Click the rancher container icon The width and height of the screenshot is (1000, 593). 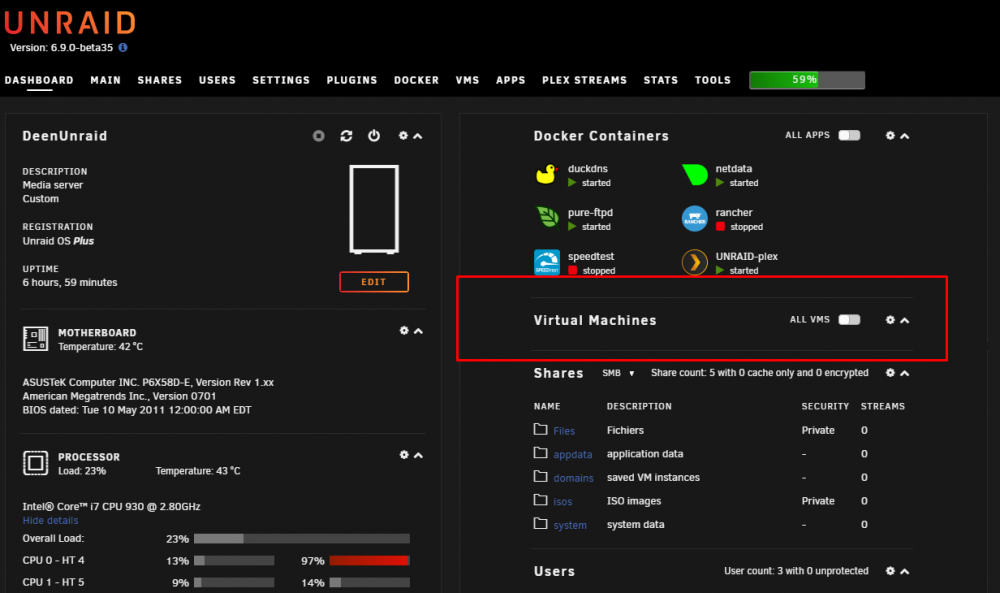tap(695, 218)
